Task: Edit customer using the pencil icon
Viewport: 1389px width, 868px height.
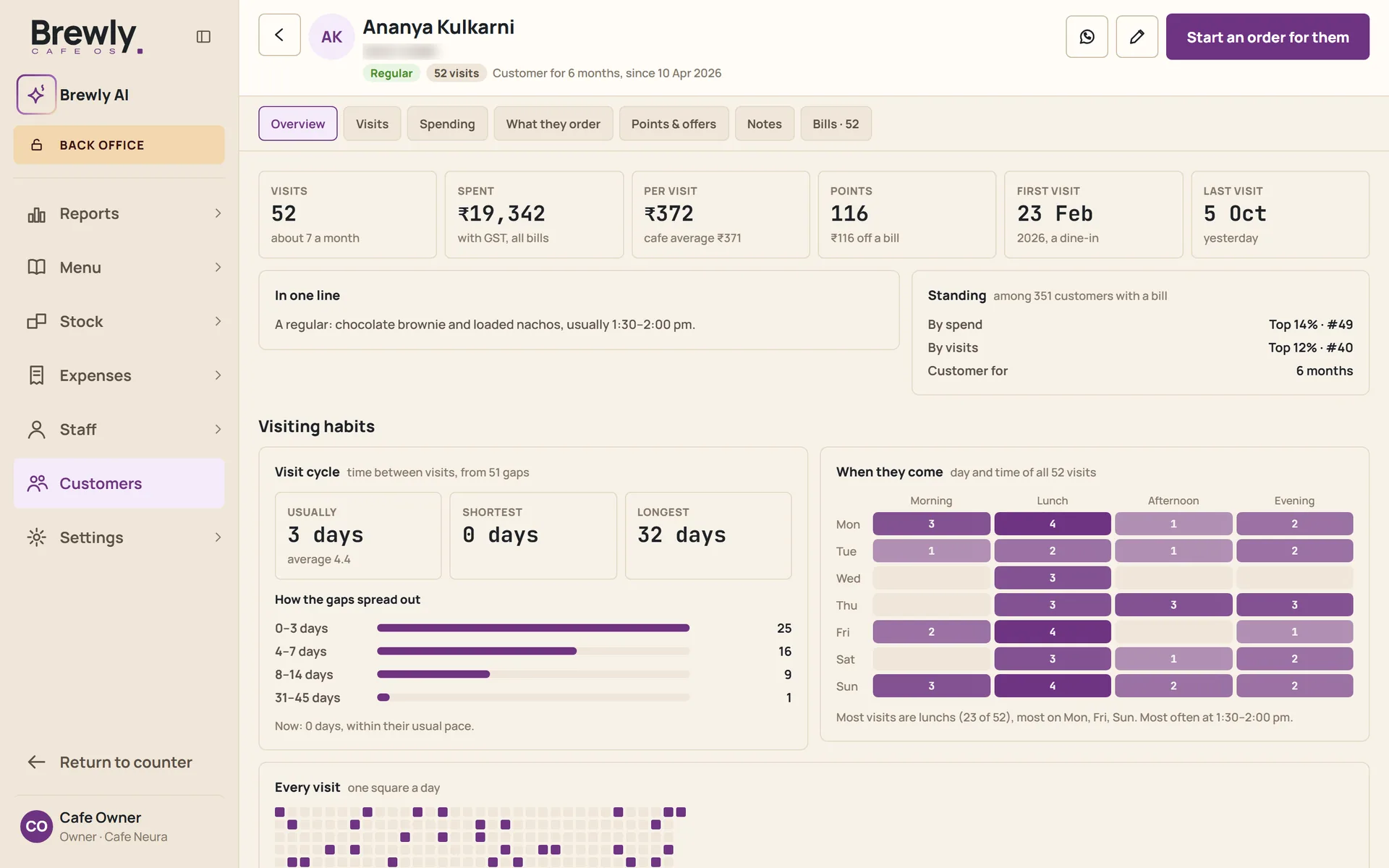Action: pos(1137,37)
